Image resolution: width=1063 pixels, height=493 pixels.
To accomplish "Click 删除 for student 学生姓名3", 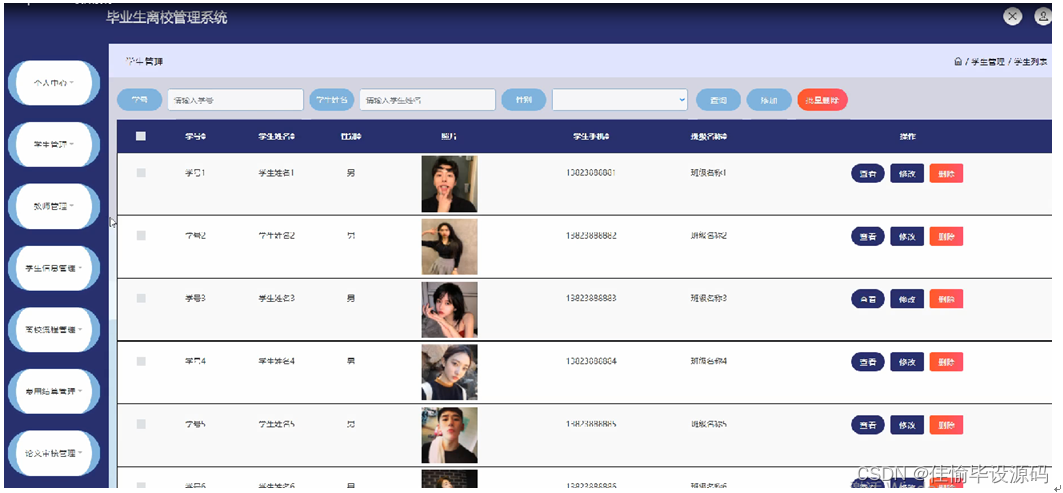I will (x=946, y=298).
